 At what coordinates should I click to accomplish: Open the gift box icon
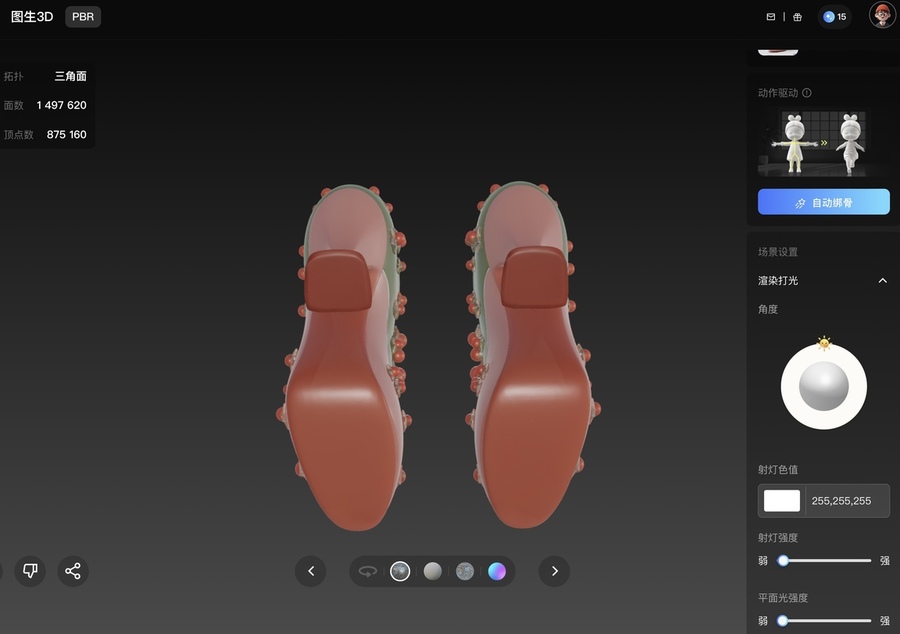point(797,17)
